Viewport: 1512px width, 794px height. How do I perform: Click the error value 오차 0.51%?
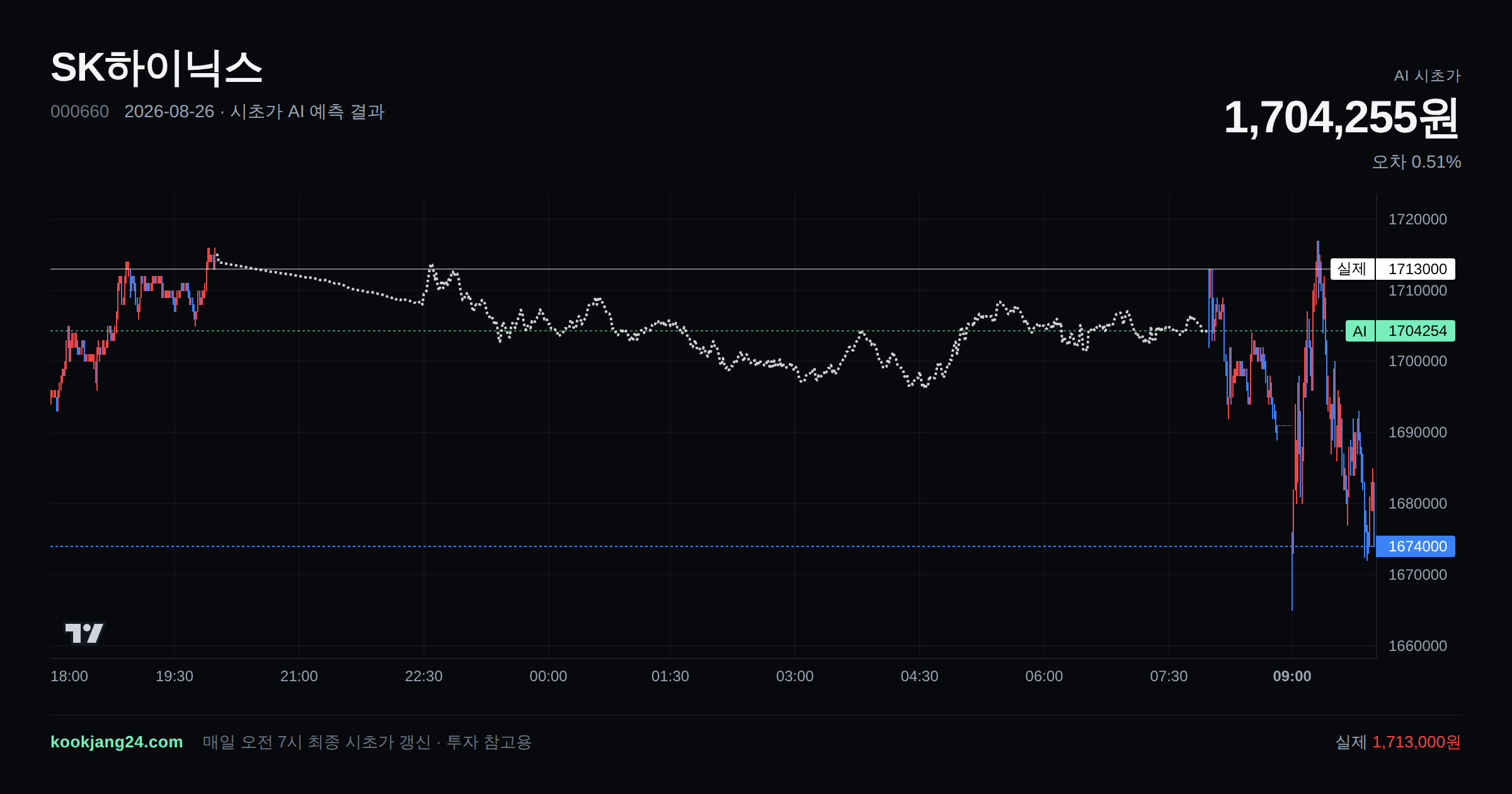click(x=1416, y=162)
